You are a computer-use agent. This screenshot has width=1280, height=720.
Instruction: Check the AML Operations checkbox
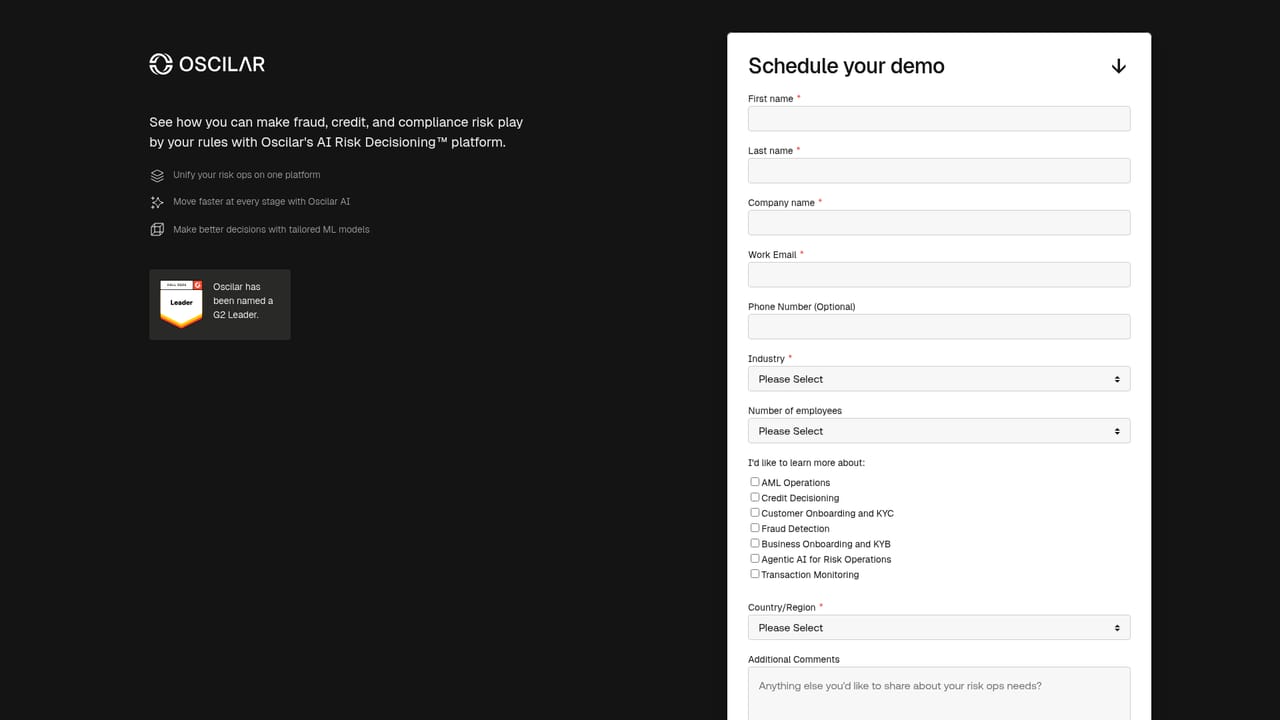(755, 482)
